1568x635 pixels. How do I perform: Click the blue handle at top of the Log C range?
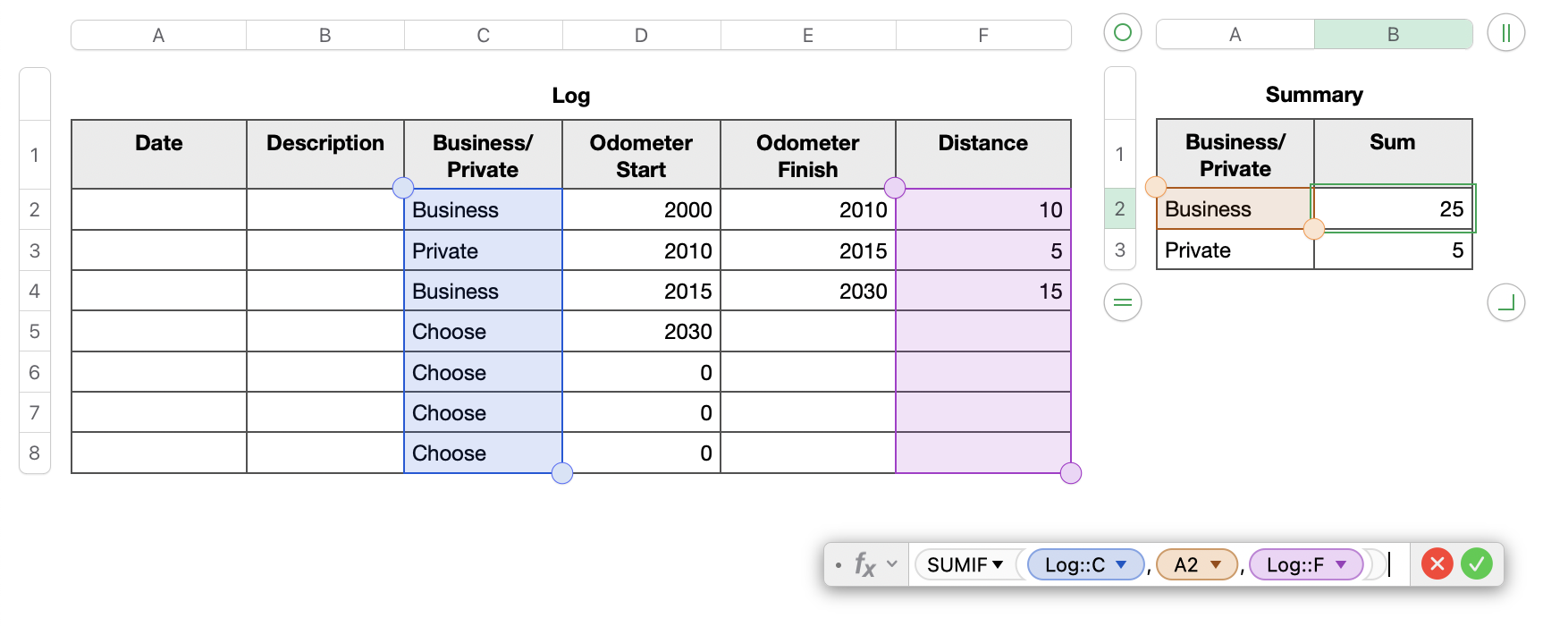click(403, 188)
